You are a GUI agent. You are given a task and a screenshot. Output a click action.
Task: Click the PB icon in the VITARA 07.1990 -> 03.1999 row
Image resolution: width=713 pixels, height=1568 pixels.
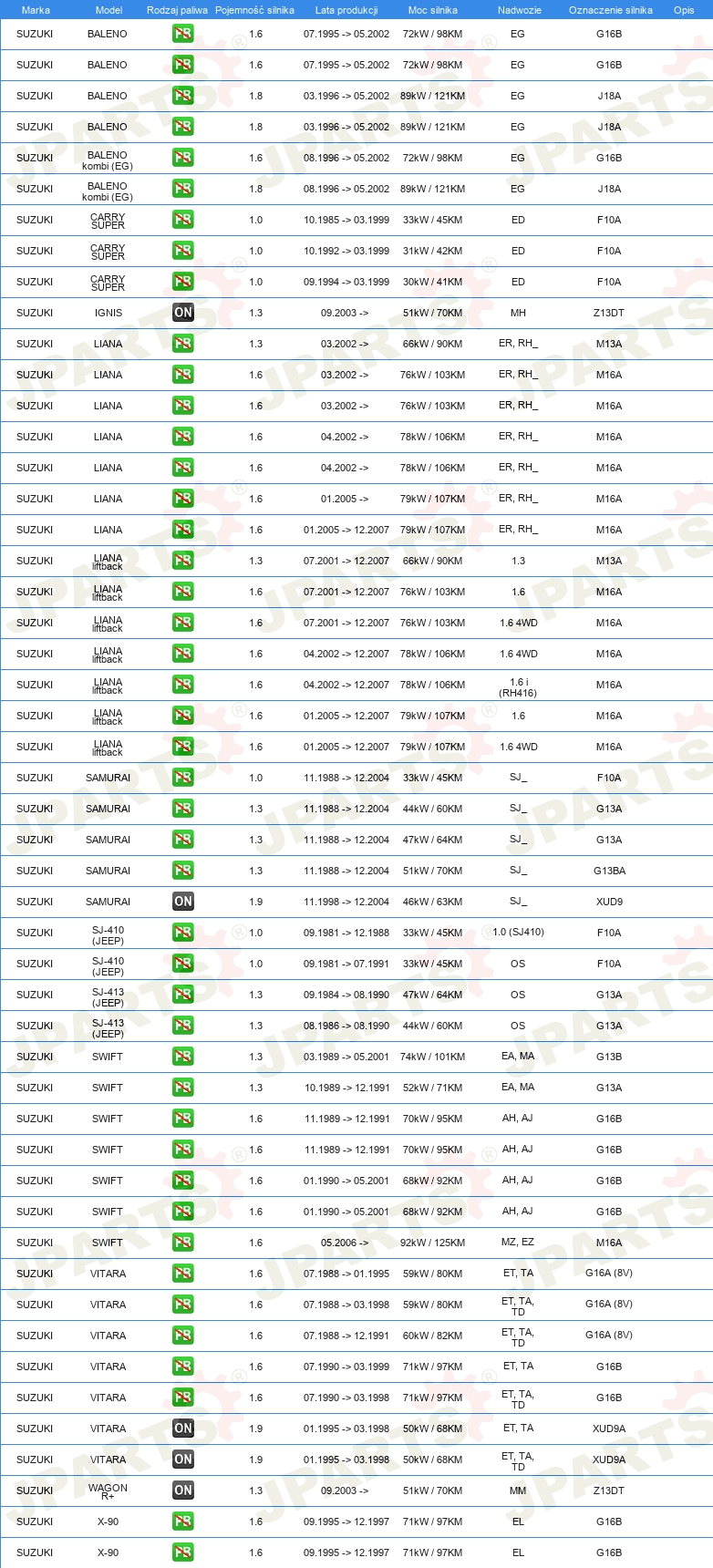pyautogui.click(x=183, y=1367)
